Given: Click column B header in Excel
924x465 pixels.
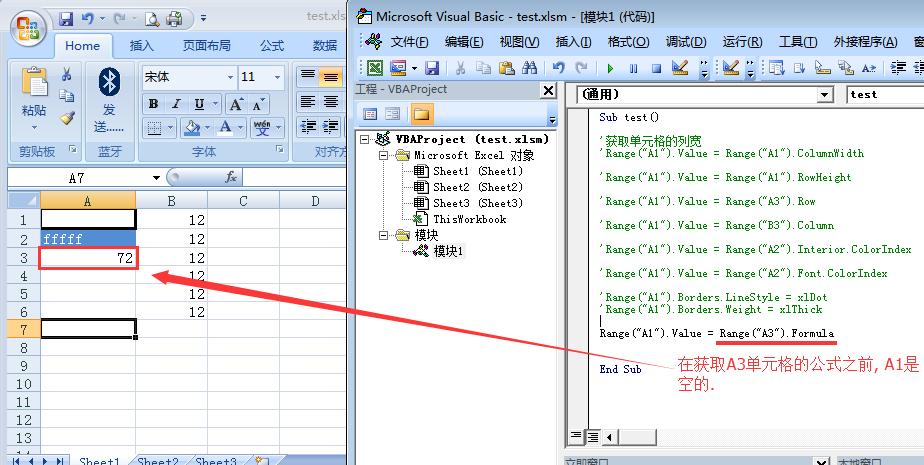Looking at the screenshot, I should pos(171,201).
